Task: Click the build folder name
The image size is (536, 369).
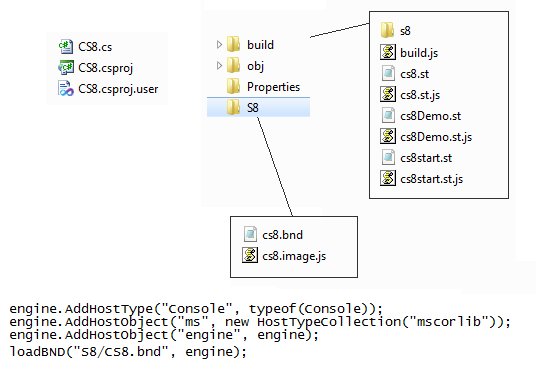Action: click(x=260, y=45)
